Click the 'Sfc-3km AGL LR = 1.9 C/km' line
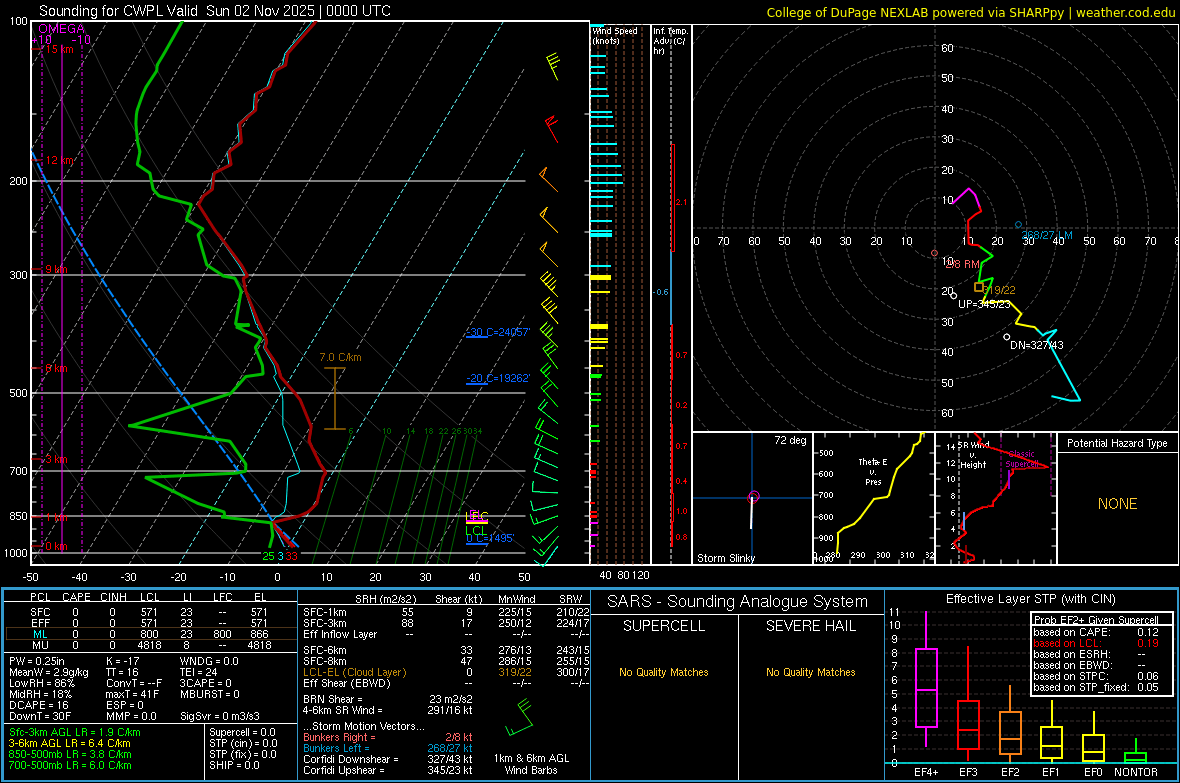1180x783 pixels. point(75,732)
